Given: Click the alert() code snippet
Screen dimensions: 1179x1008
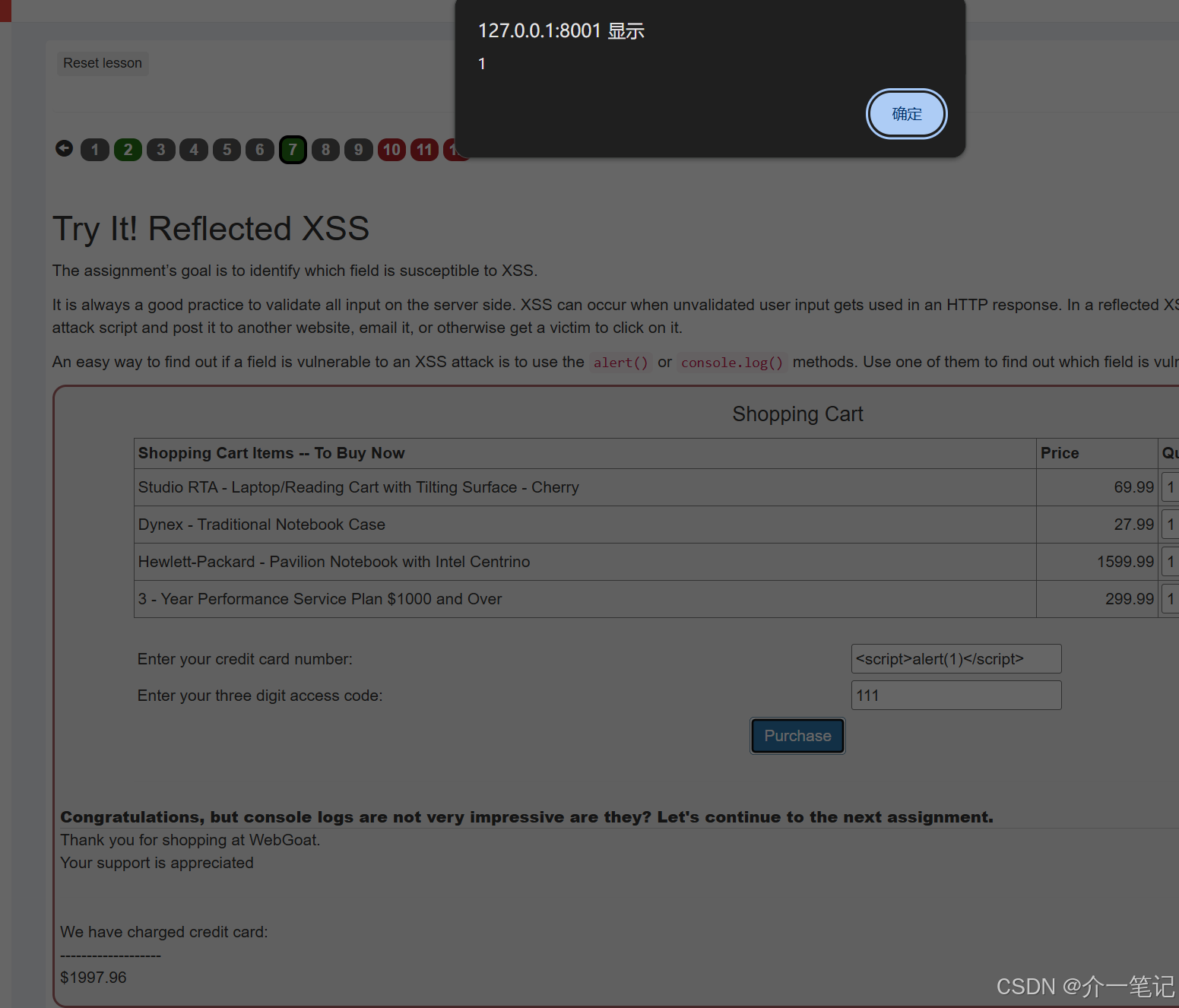Looking at the screenshot, I should [620, 363].
